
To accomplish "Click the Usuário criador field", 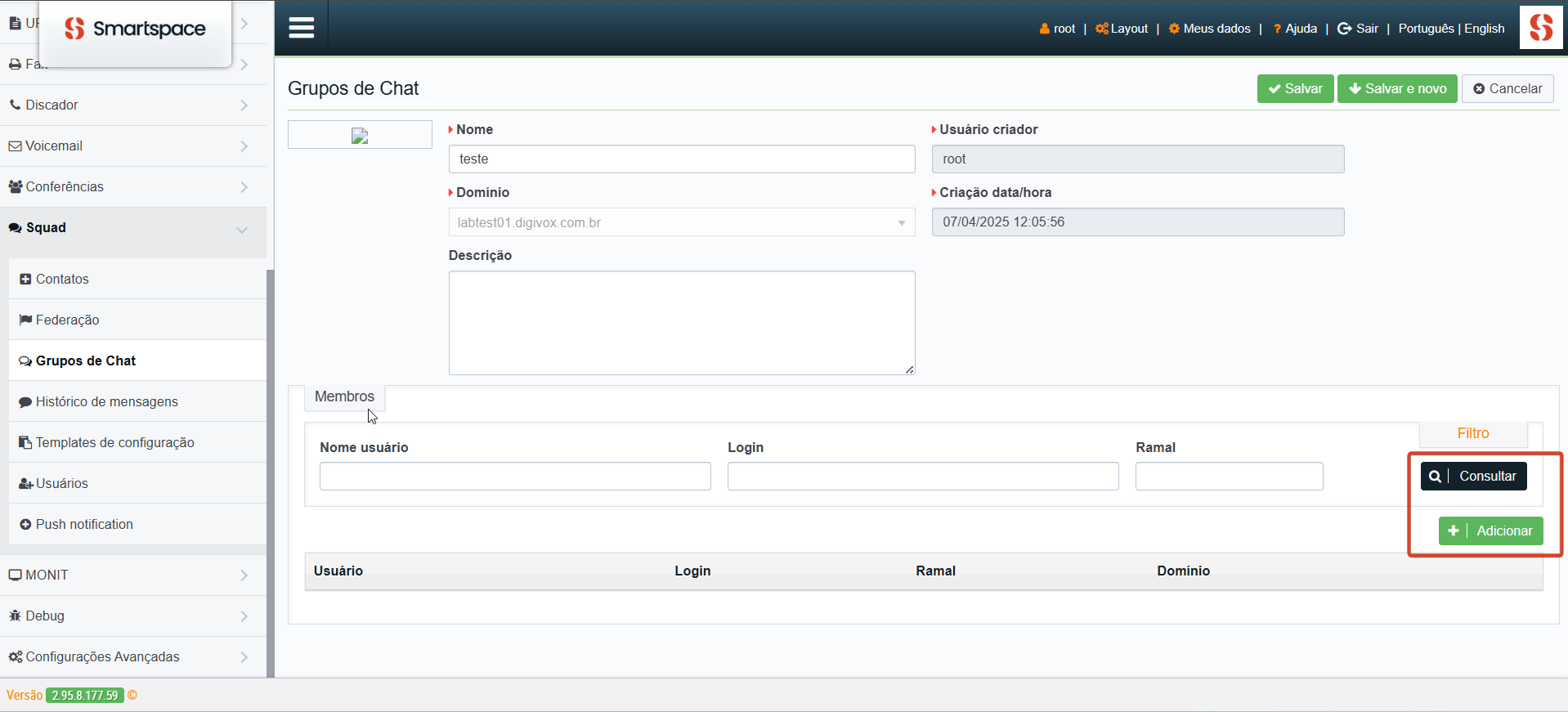I will pyautogui.click(x=1138, y=159).
